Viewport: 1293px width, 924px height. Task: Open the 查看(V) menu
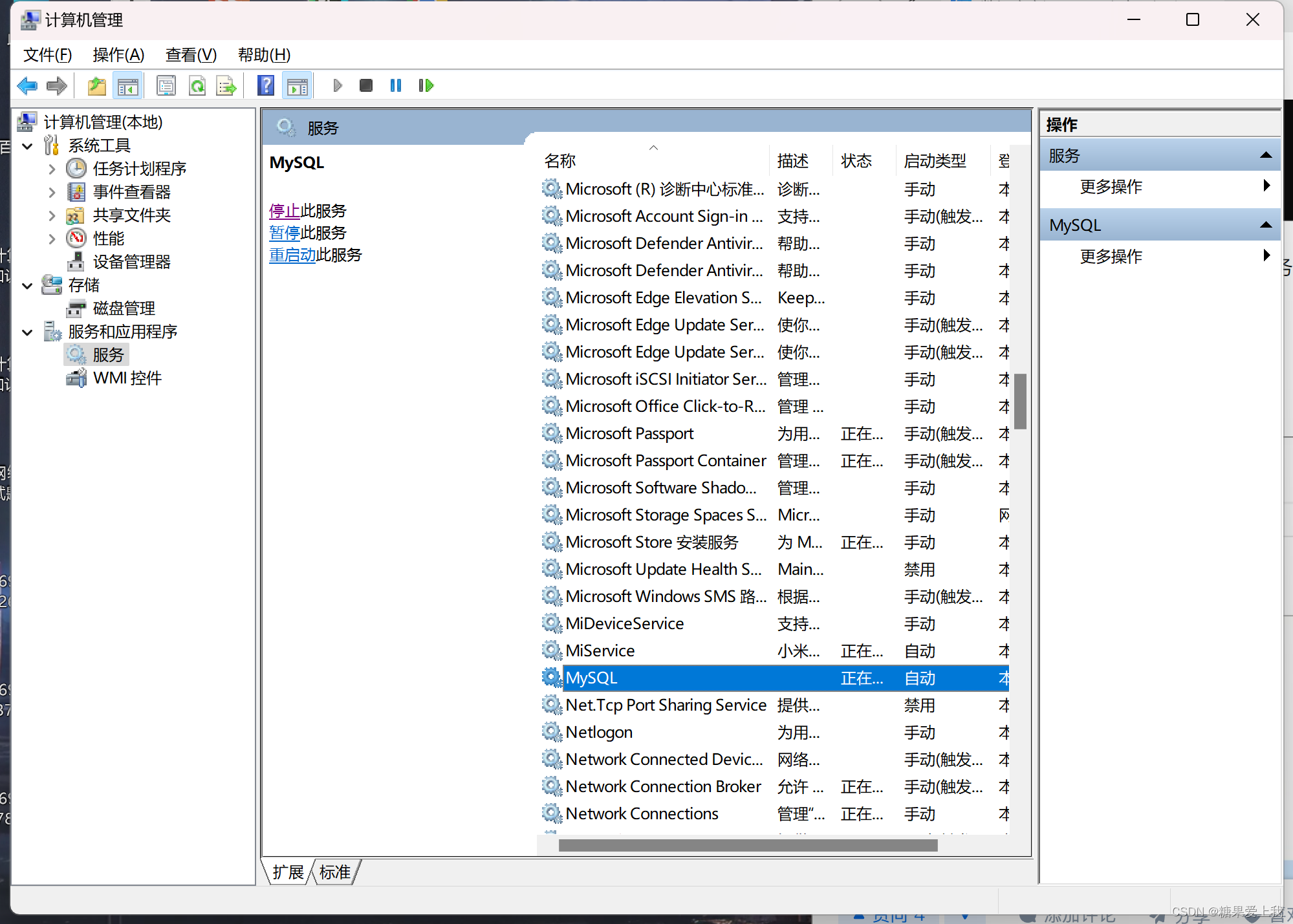click(x=191, y=55)
